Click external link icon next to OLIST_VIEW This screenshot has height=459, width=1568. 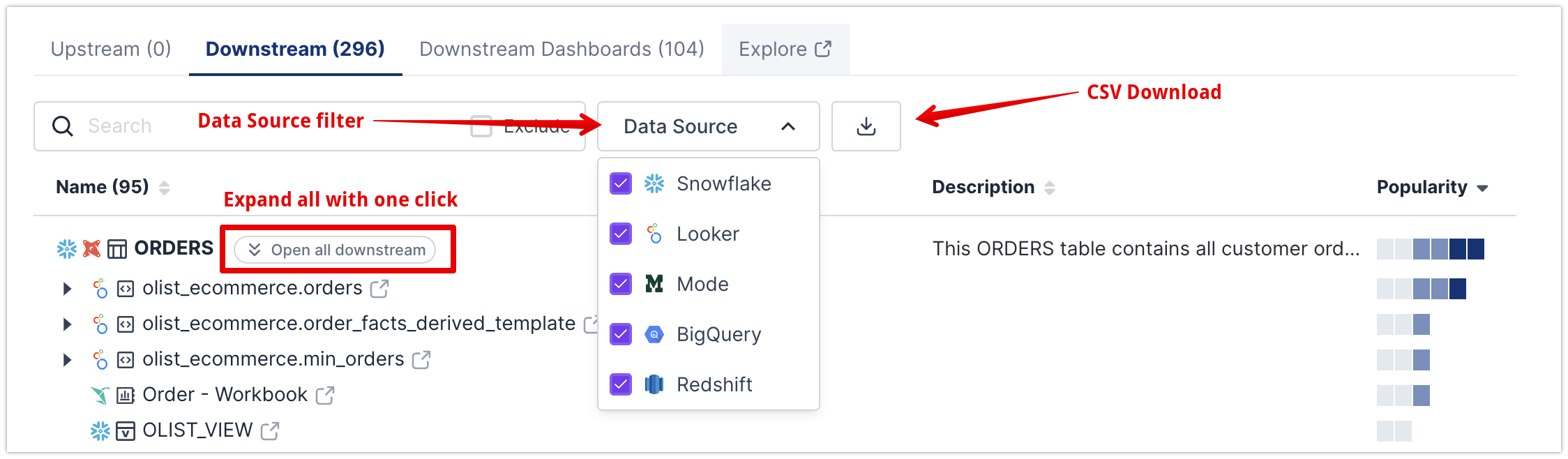click(x=270, y=431)
